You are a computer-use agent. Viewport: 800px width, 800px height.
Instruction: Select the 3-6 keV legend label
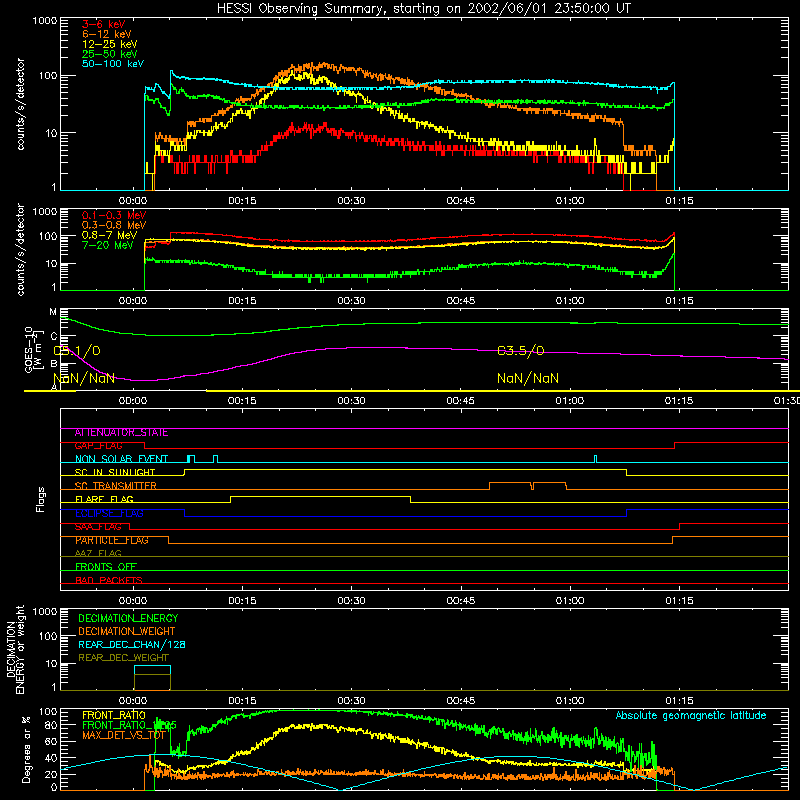(x=104, y=24)
